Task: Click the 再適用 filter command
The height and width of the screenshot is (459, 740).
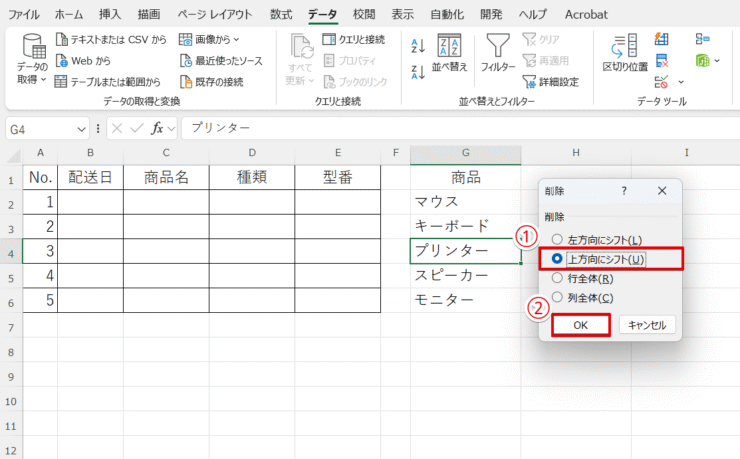Action: [x=546, y=60]
